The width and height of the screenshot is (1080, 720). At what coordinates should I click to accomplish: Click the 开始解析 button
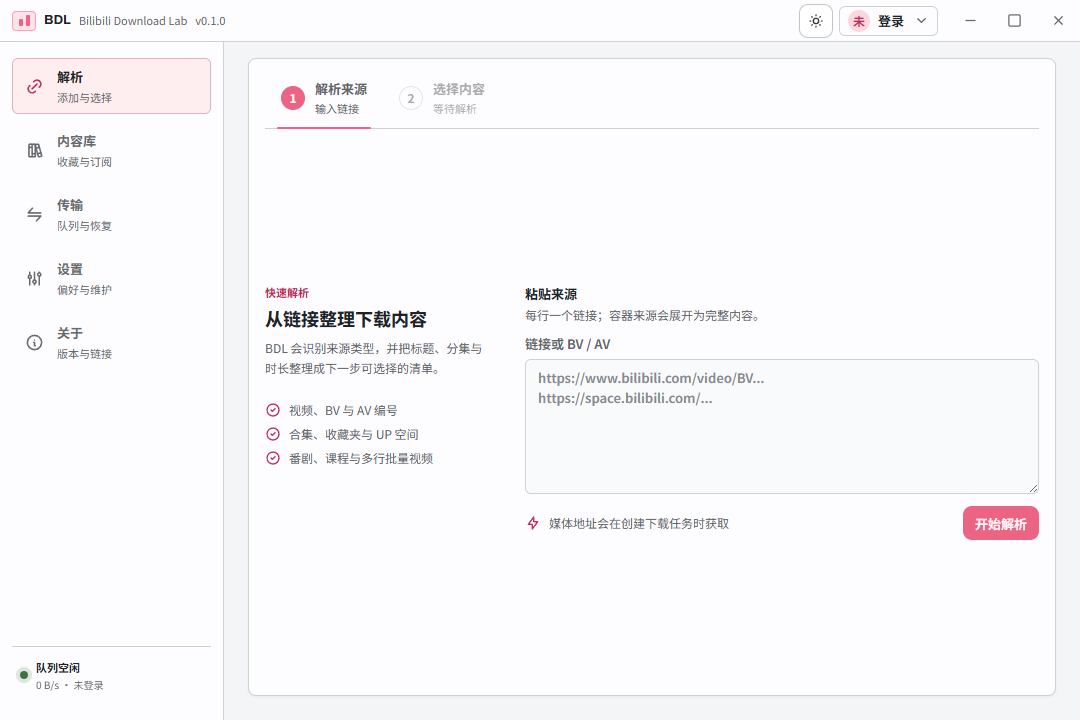(x=1000, y=524)
